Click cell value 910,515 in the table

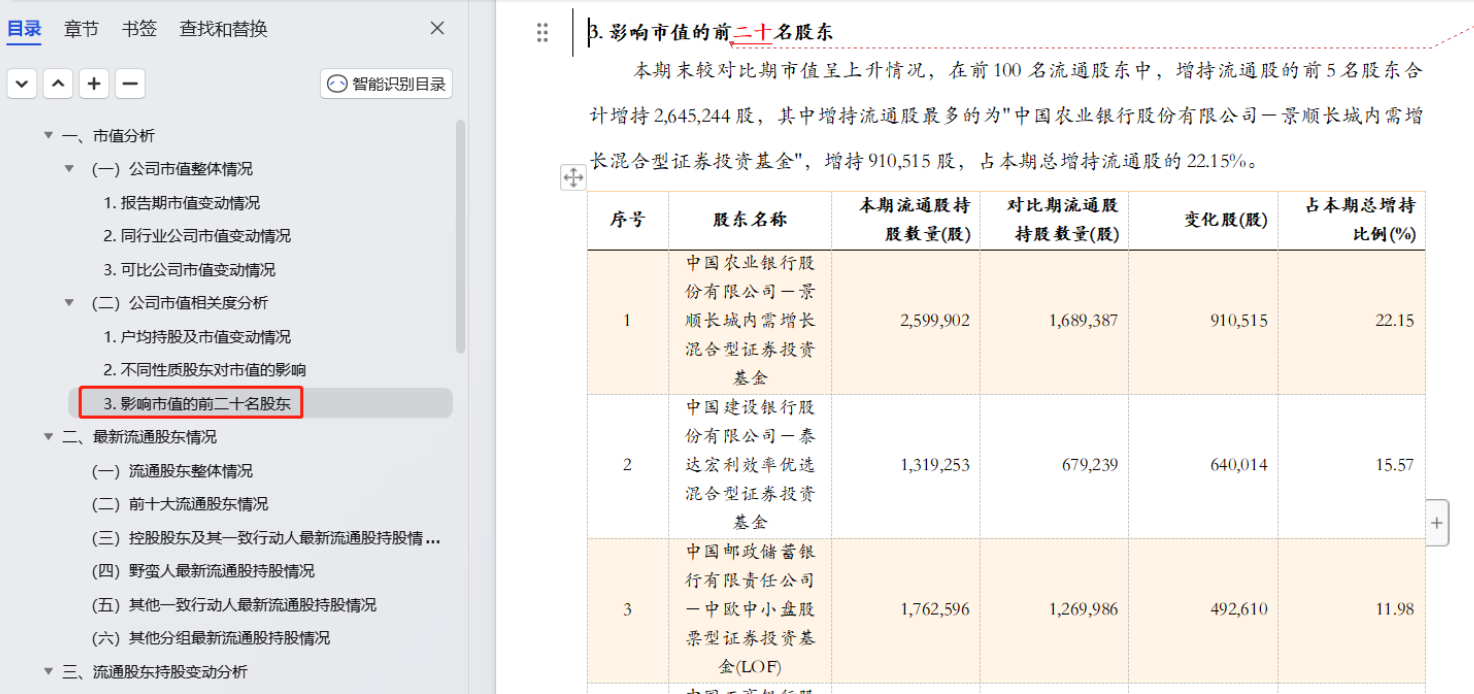(1238, 320)
